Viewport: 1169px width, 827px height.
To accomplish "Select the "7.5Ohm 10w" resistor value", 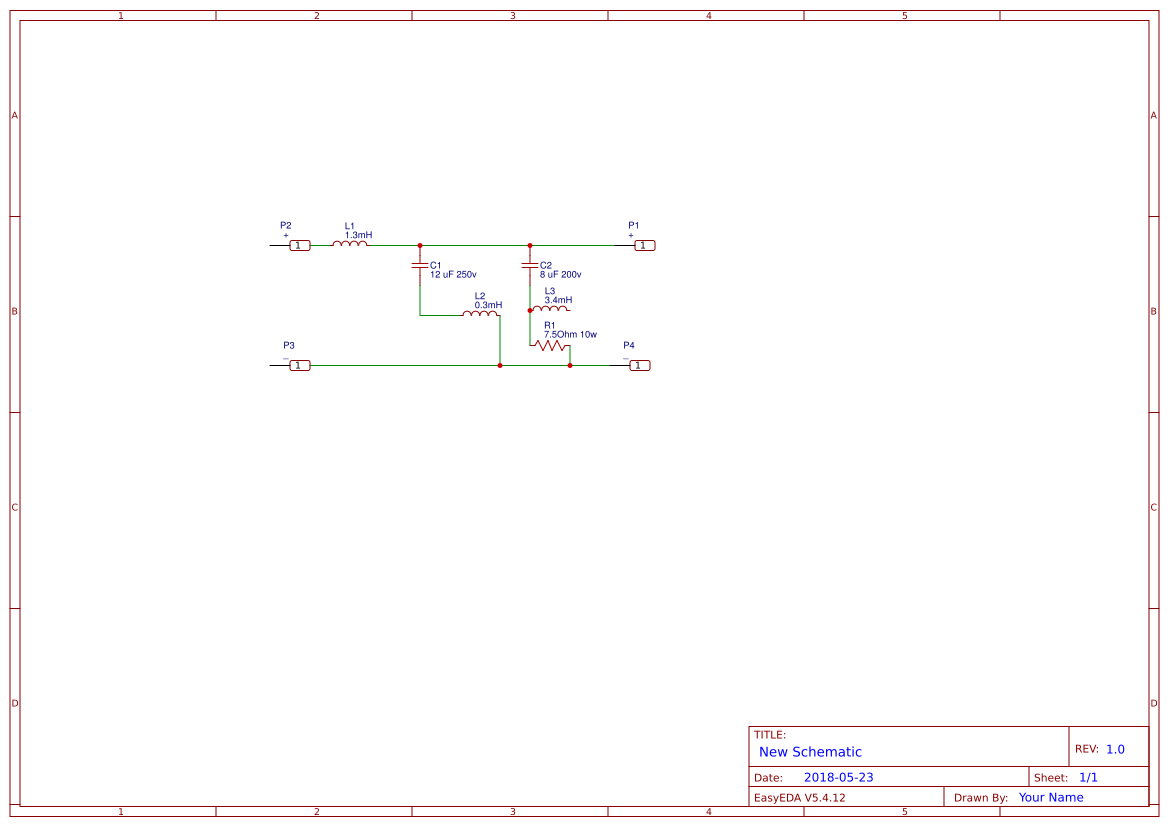I will [x=570, y=335].
